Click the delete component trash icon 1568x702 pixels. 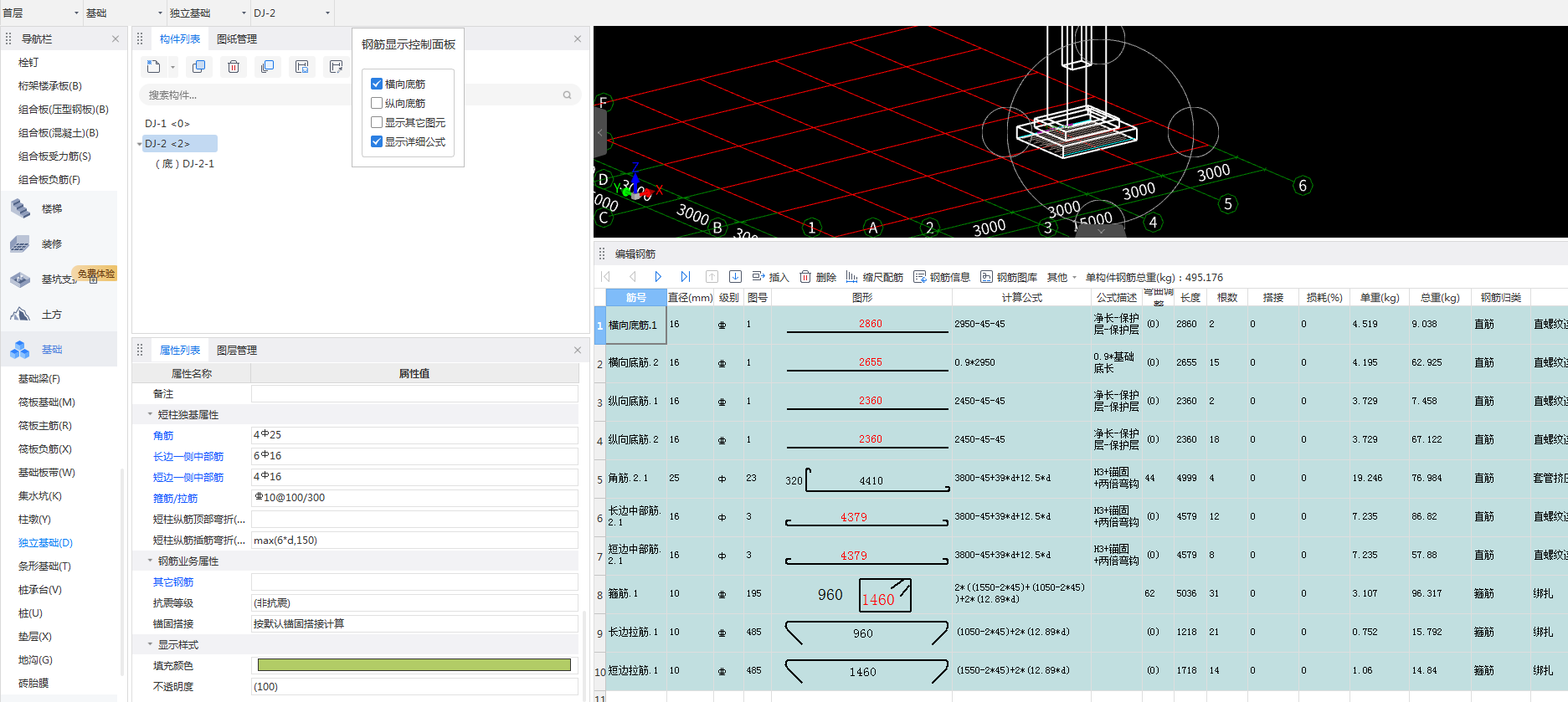coord(234,67)
